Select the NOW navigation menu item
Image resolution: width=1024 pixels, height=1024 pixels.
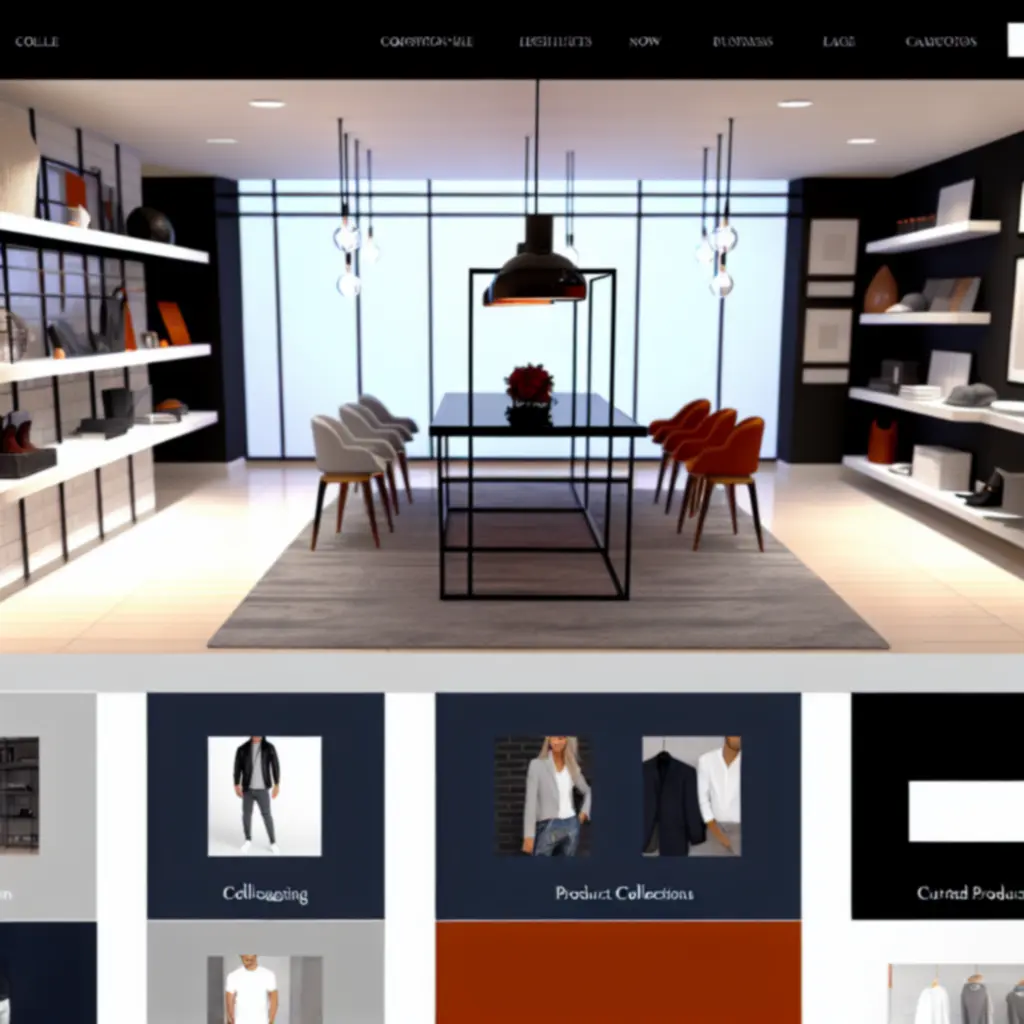645,42
